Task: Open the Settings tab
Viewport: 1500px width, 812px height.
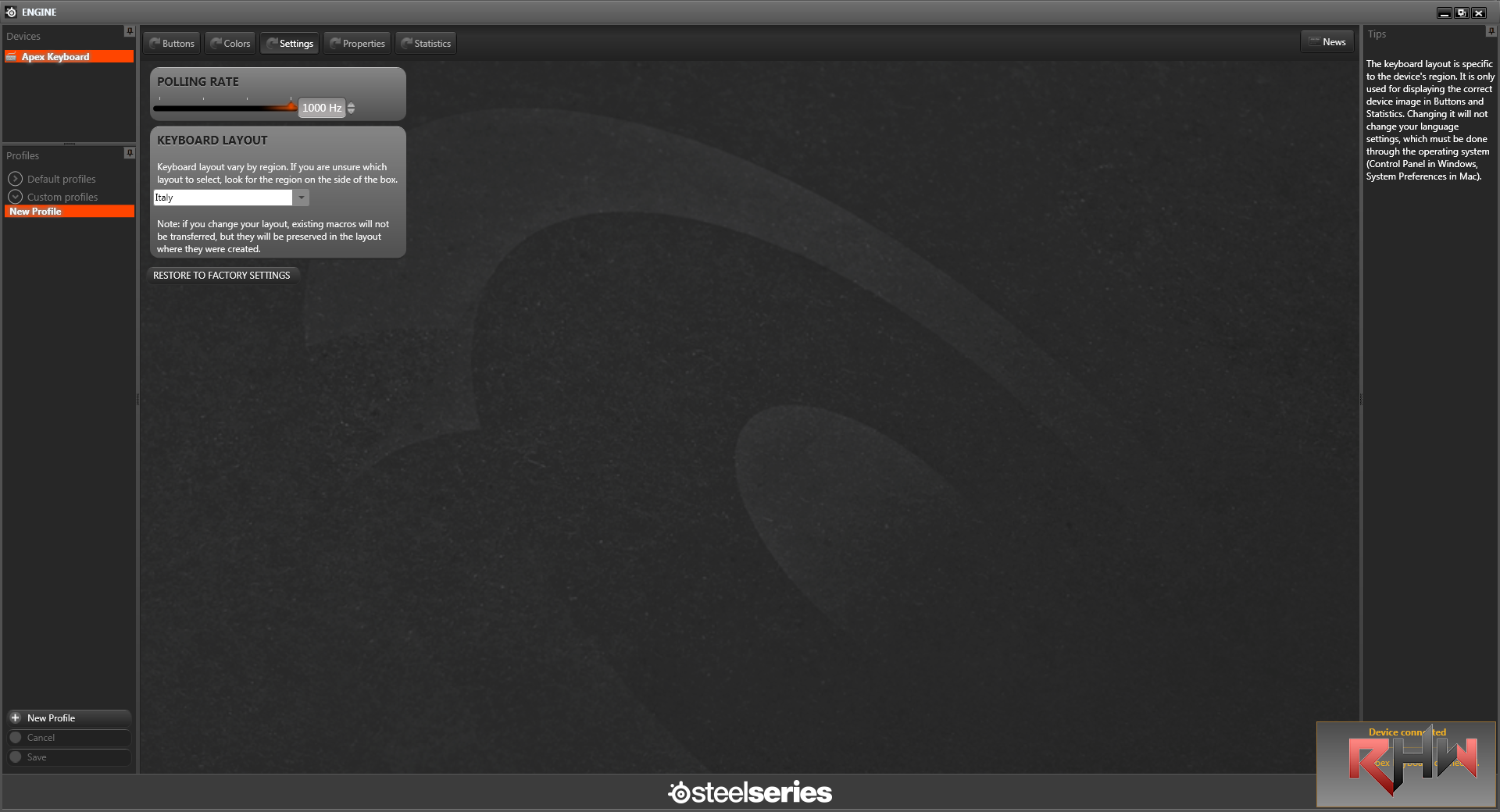Action: pos(290,44)
